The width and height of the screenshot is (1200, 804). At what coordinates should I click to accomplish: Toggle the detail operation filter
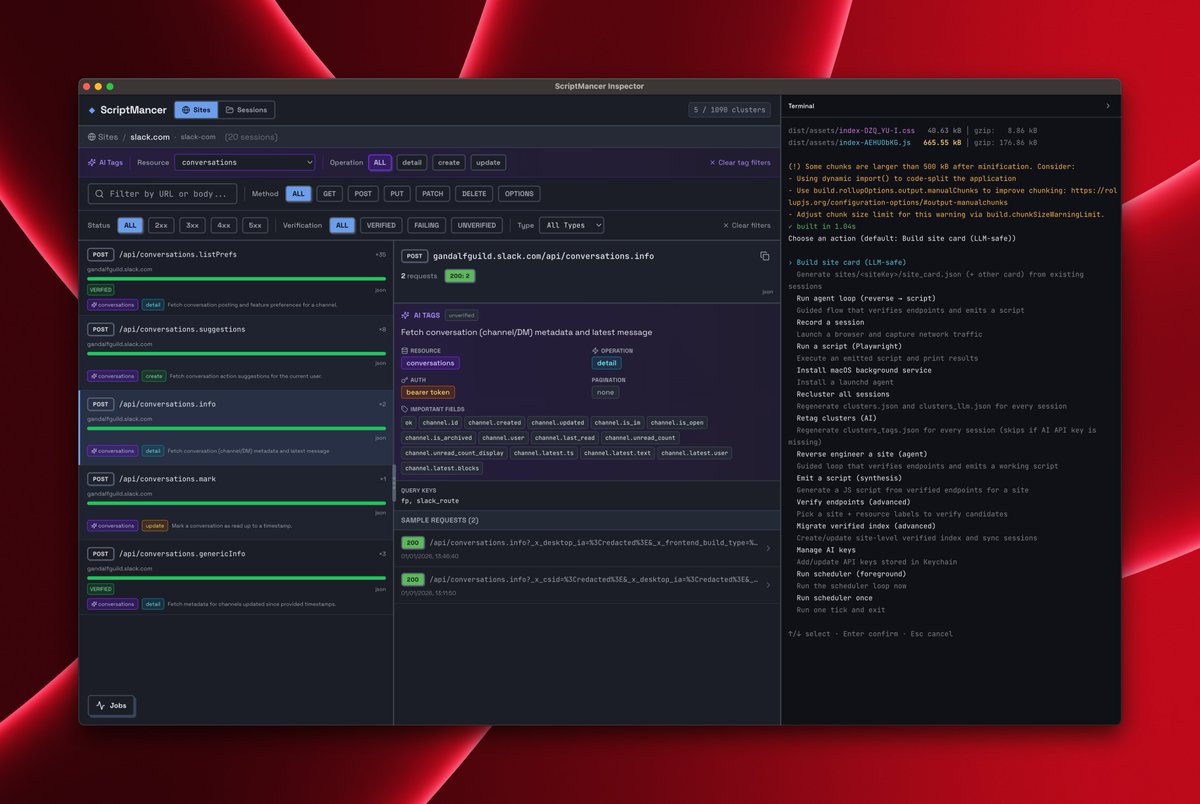coord(411,162)
